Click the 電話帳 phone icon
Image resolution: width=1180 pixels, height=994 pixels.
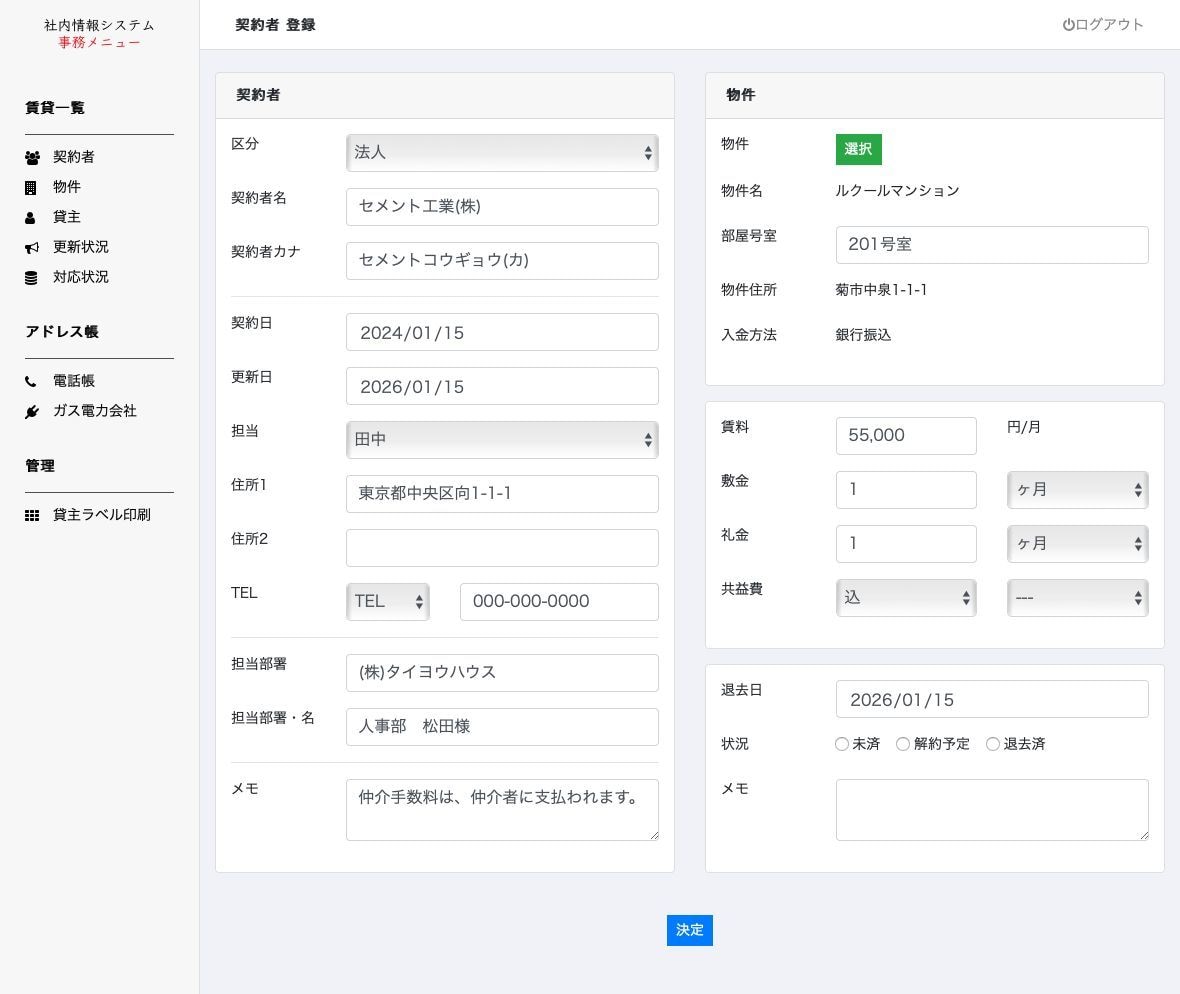(x=30, y=381)
